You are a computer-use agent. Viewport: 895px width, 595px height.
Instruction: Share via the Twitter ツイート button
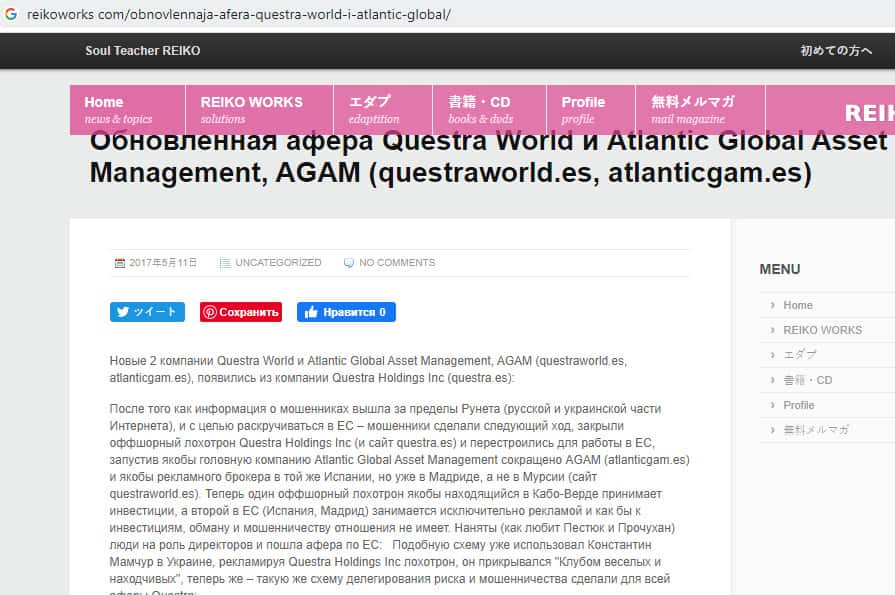pyautogui.click(x=147, y=312)
